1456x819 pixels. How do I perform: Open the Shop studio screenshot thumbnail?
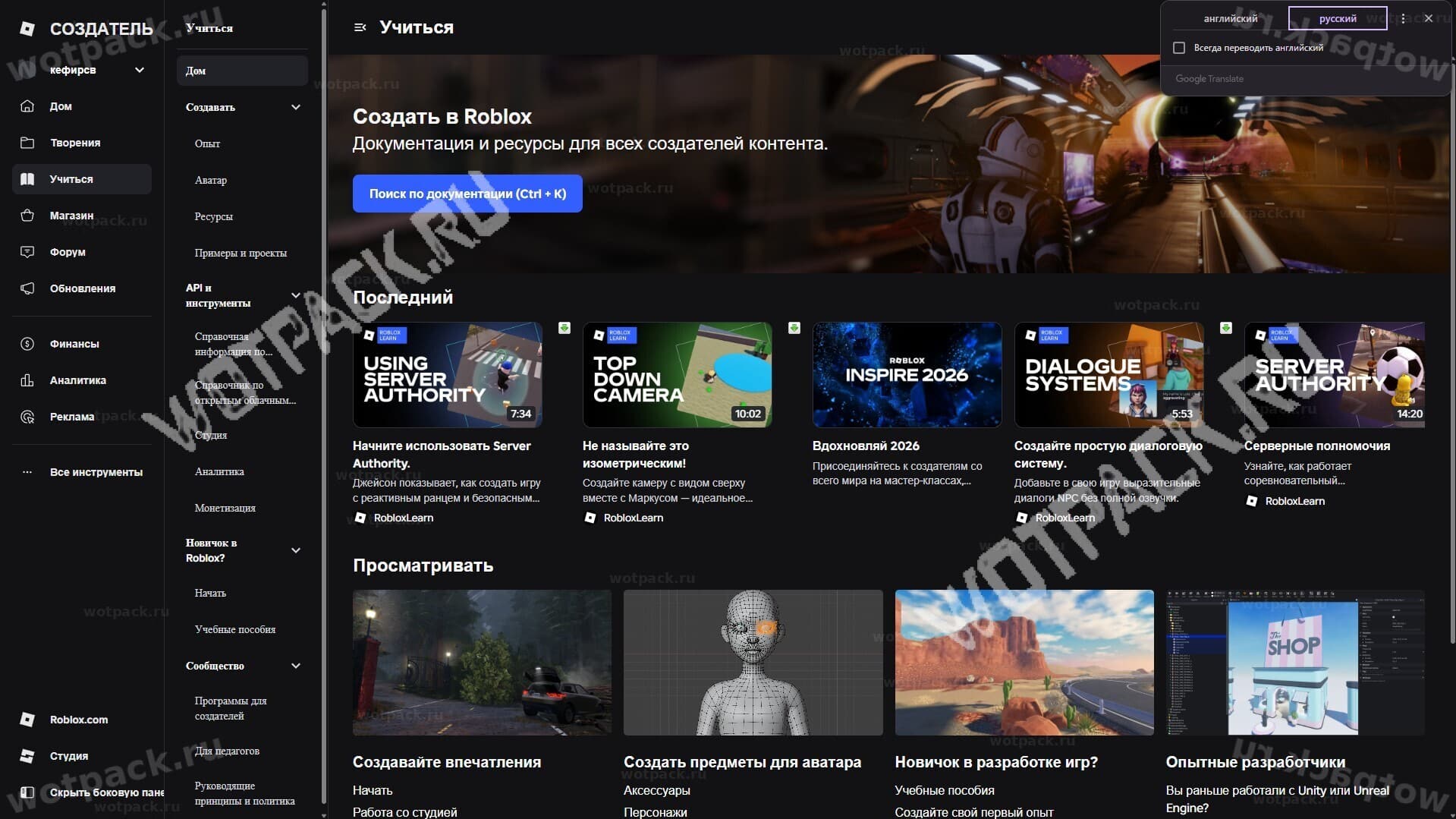[1295, 663]
